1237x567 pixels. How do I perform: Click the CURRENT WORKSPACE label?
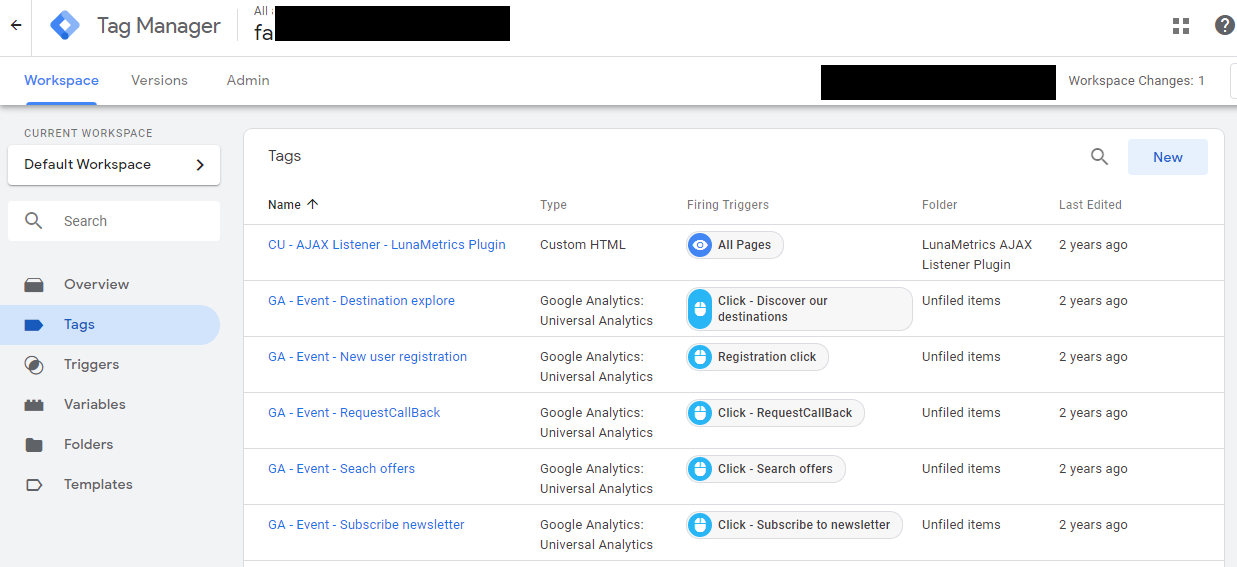click(88, 133)
